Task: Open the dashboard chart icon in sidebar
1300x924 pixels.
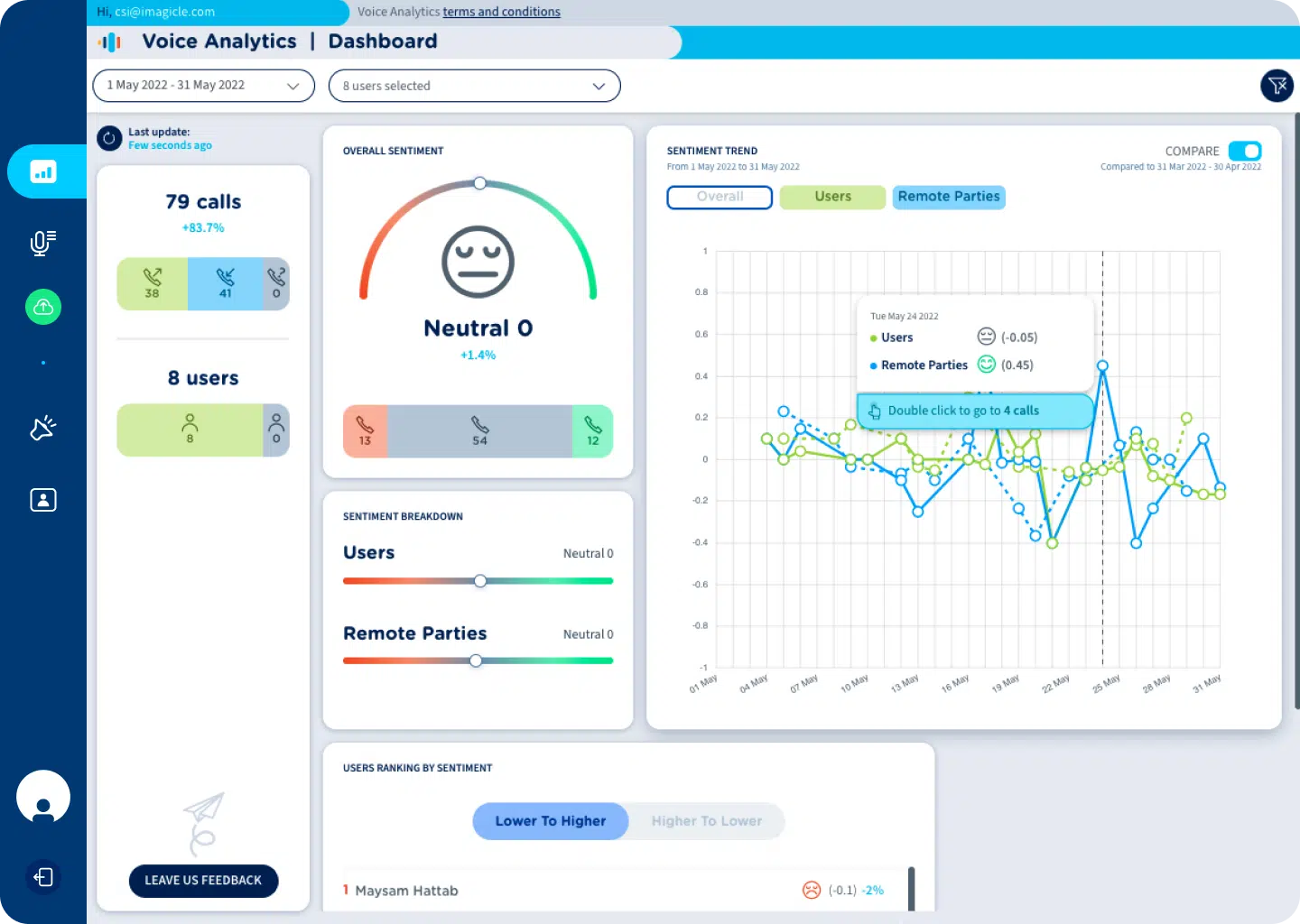Action: (x=43, y=171)
